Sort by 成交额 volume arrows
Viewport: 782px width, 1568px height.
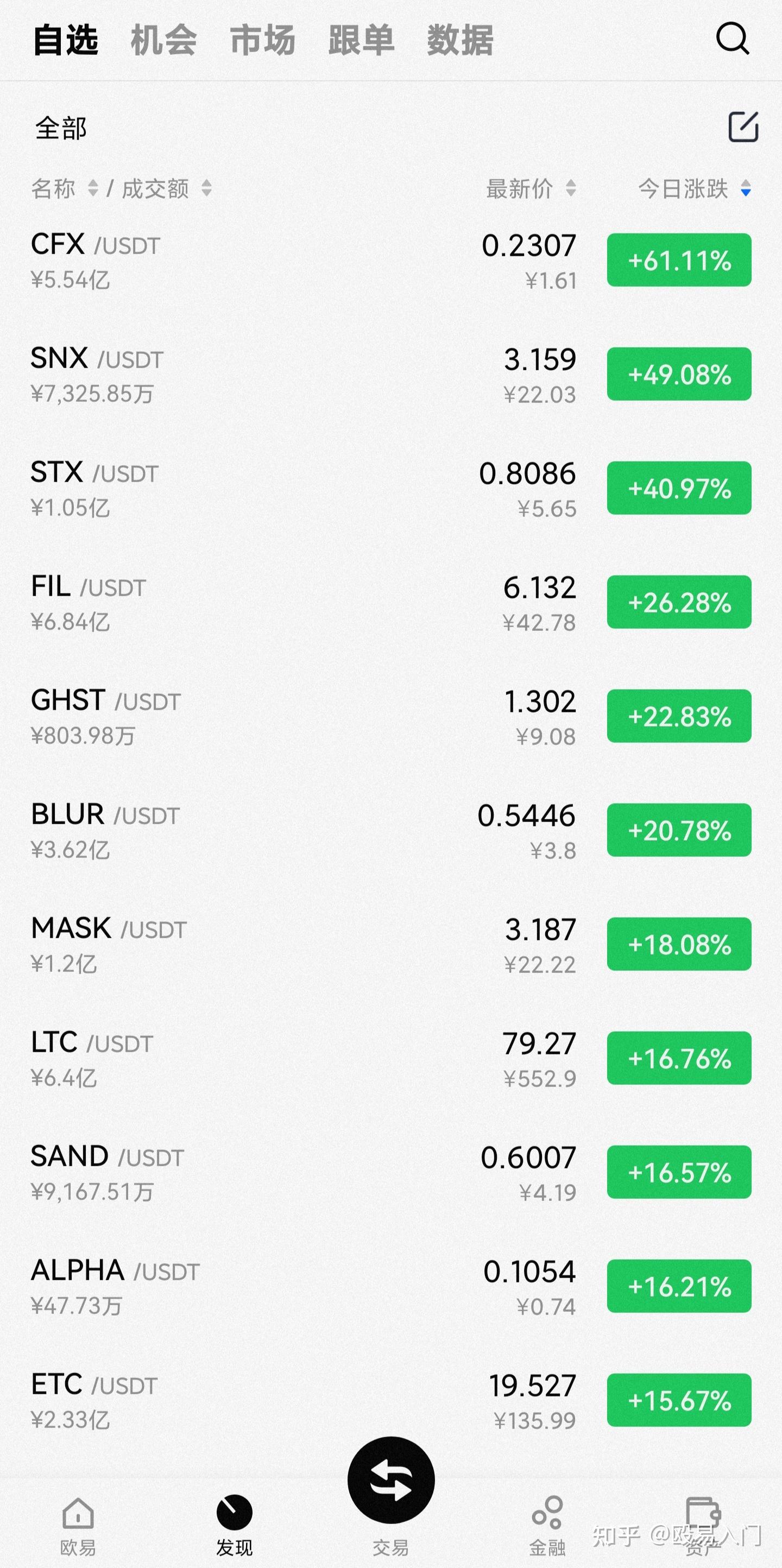pos(206,188)
